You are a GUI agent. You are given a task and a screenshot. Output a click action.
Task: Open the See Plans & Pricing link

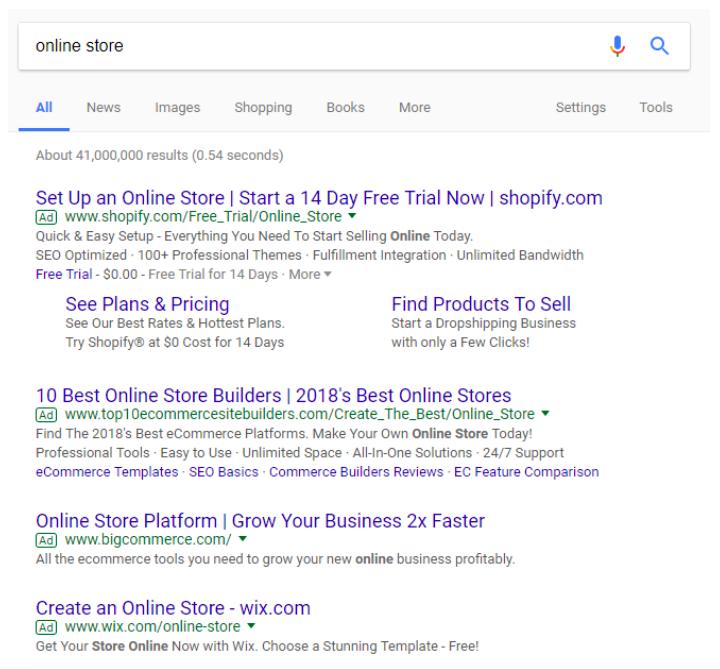[x=147, y=304]
